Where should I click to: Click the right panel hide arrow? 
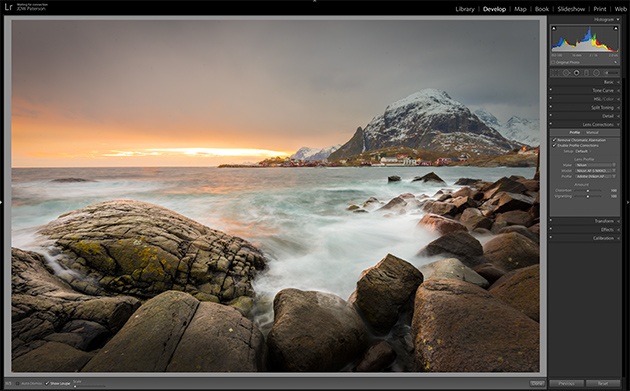coord(628,203)
